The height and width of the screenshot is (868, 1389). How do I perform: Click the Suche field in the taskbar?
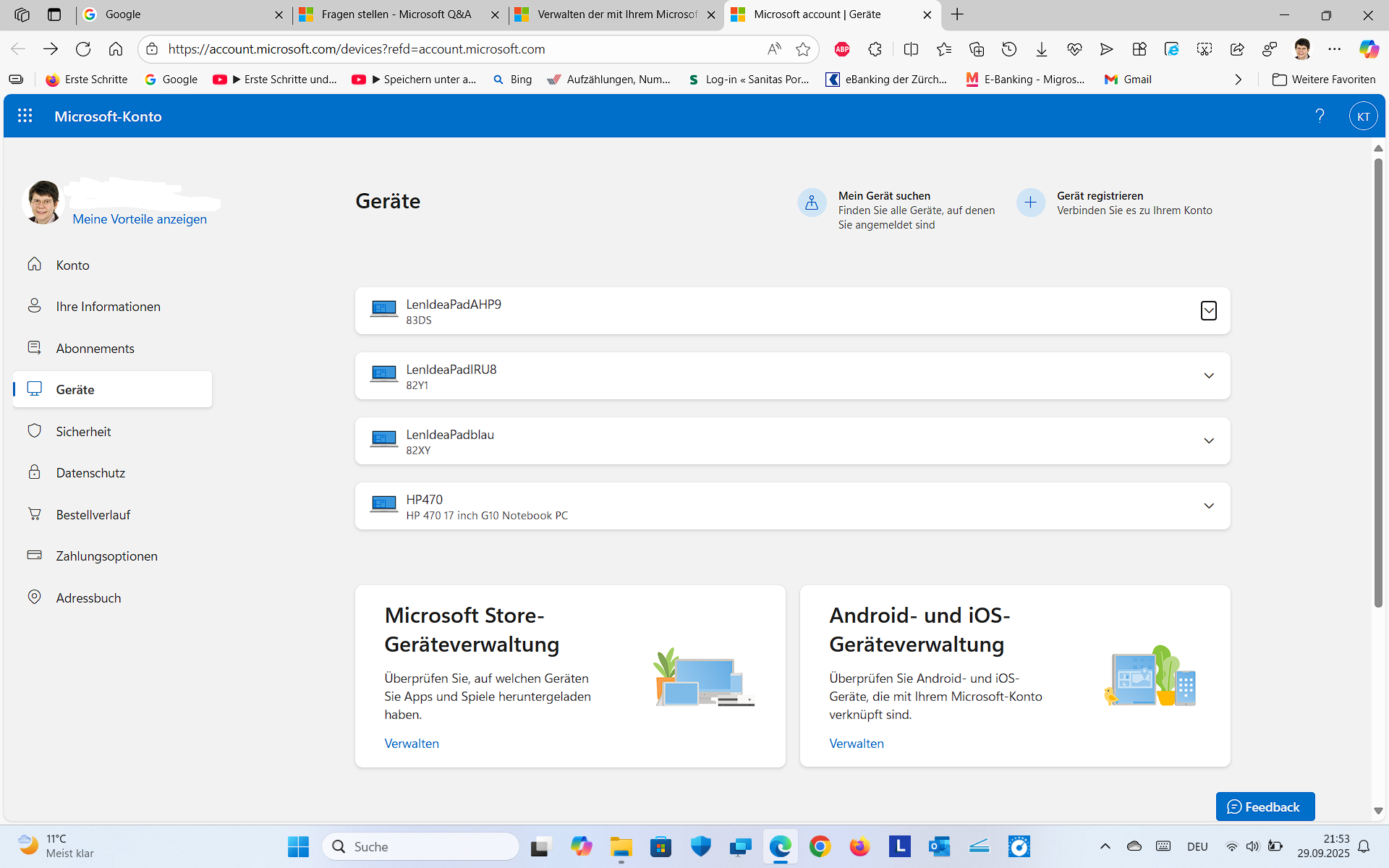coord(420,846)
